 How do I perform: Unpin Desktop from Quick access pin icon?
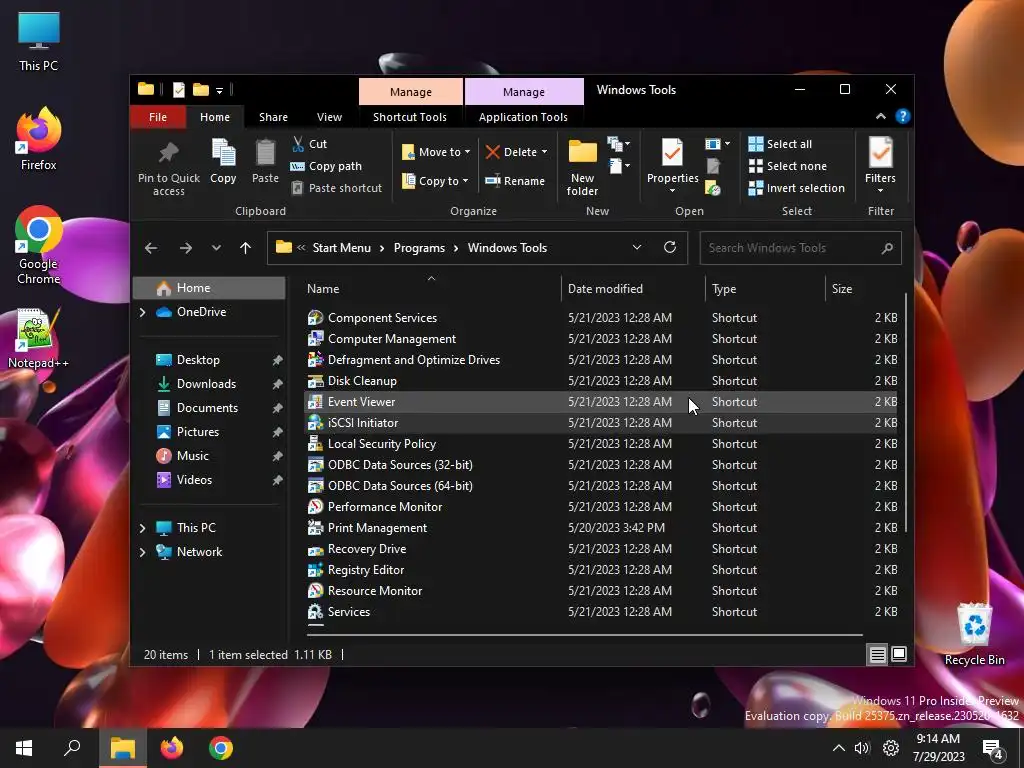click(x=277, y=360)
